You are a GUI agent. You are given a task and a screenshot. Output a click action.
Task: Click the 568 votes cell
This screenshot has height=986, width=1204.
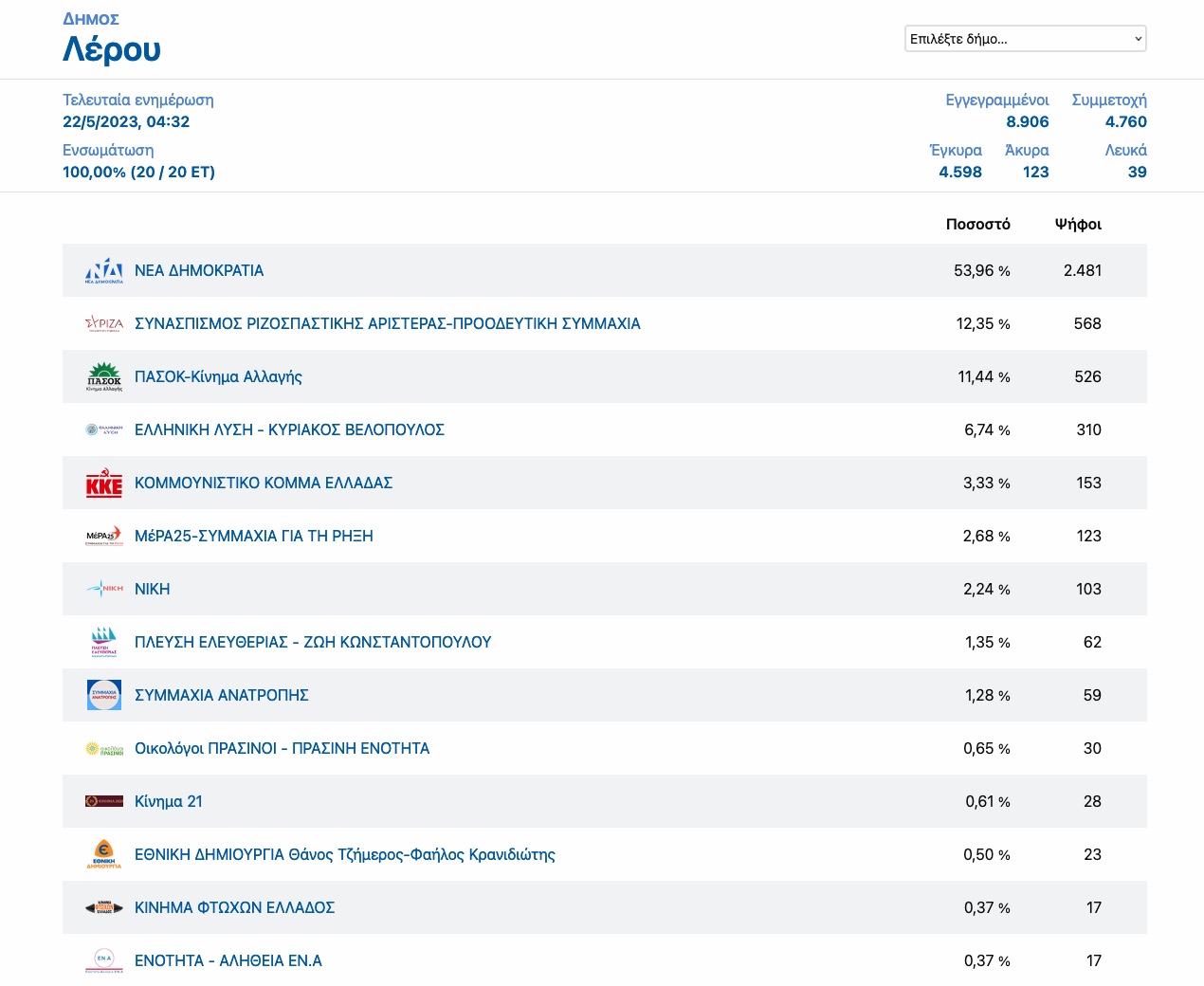click(1087, 323)
